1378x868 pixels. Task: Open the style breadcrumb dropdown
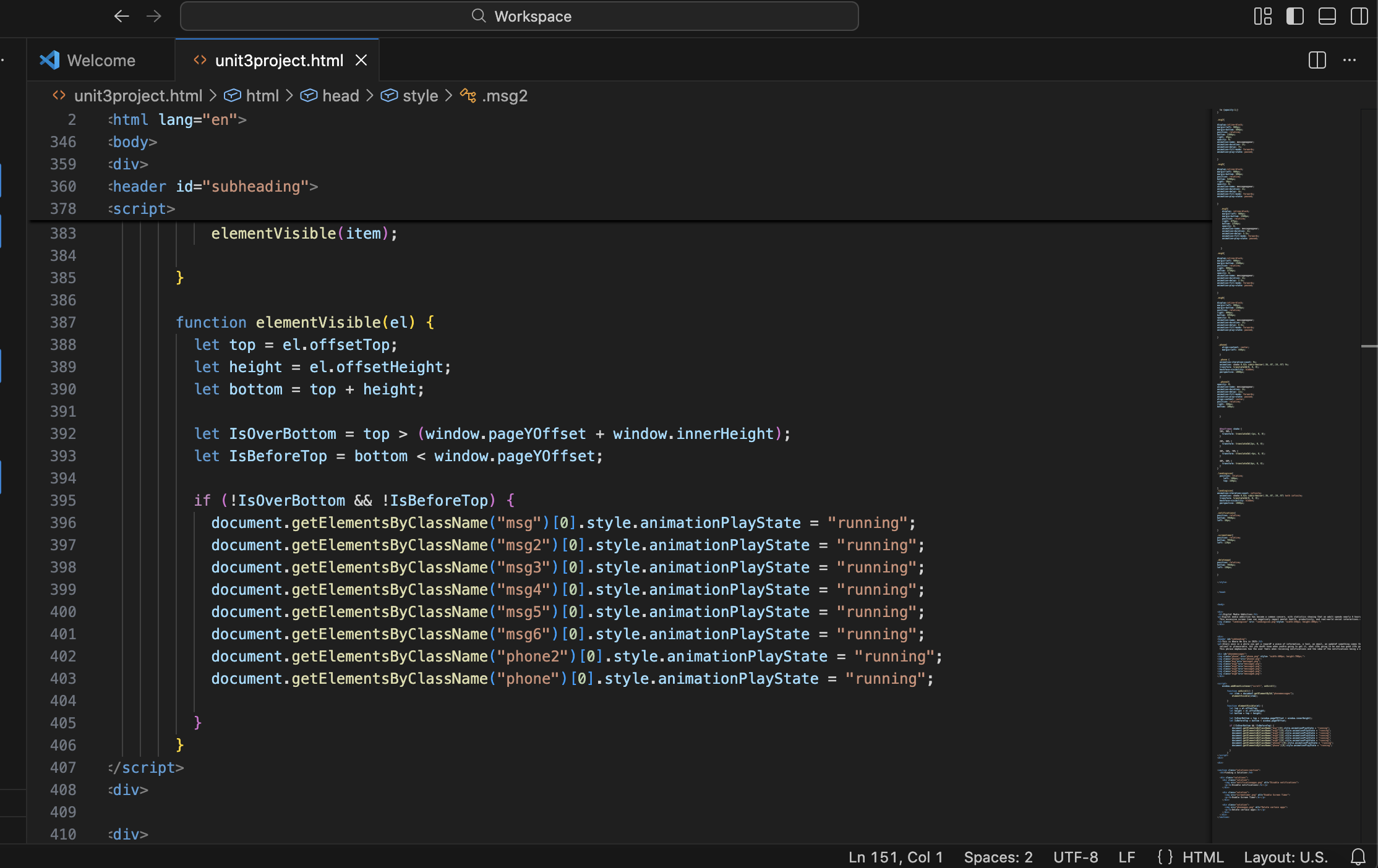coord(420,96)
